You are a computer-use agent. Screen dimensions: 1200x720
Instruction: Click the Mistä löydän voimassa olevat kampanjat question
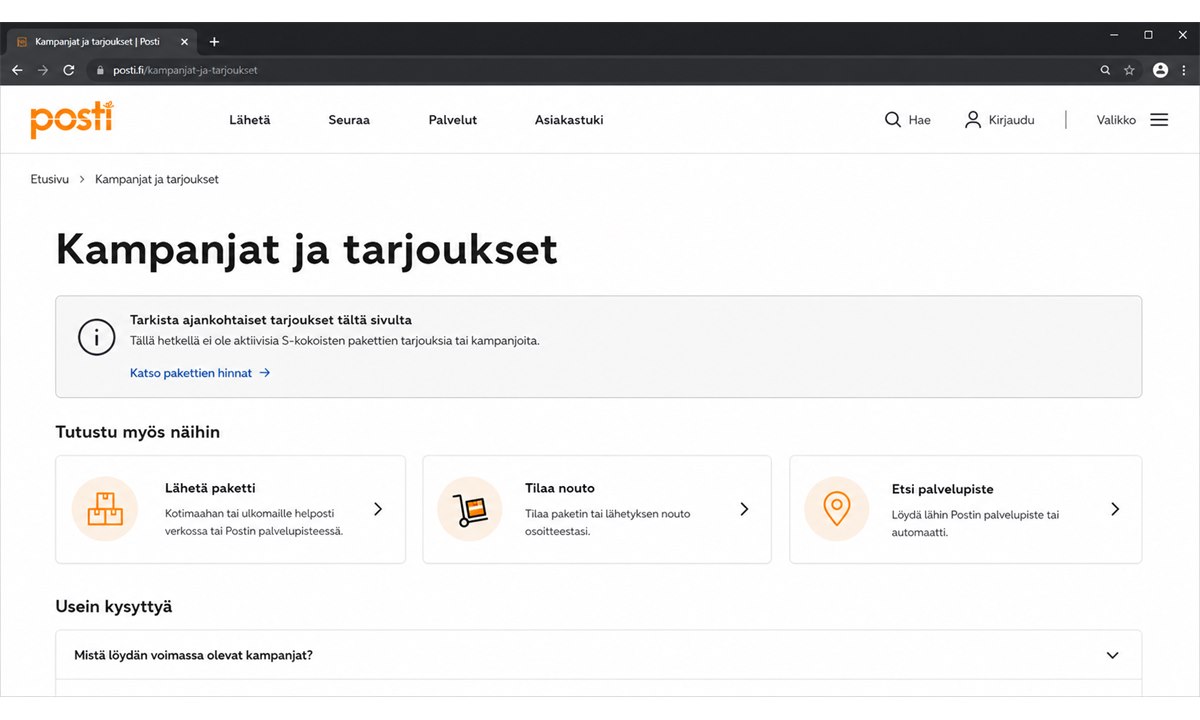point(193,656)
